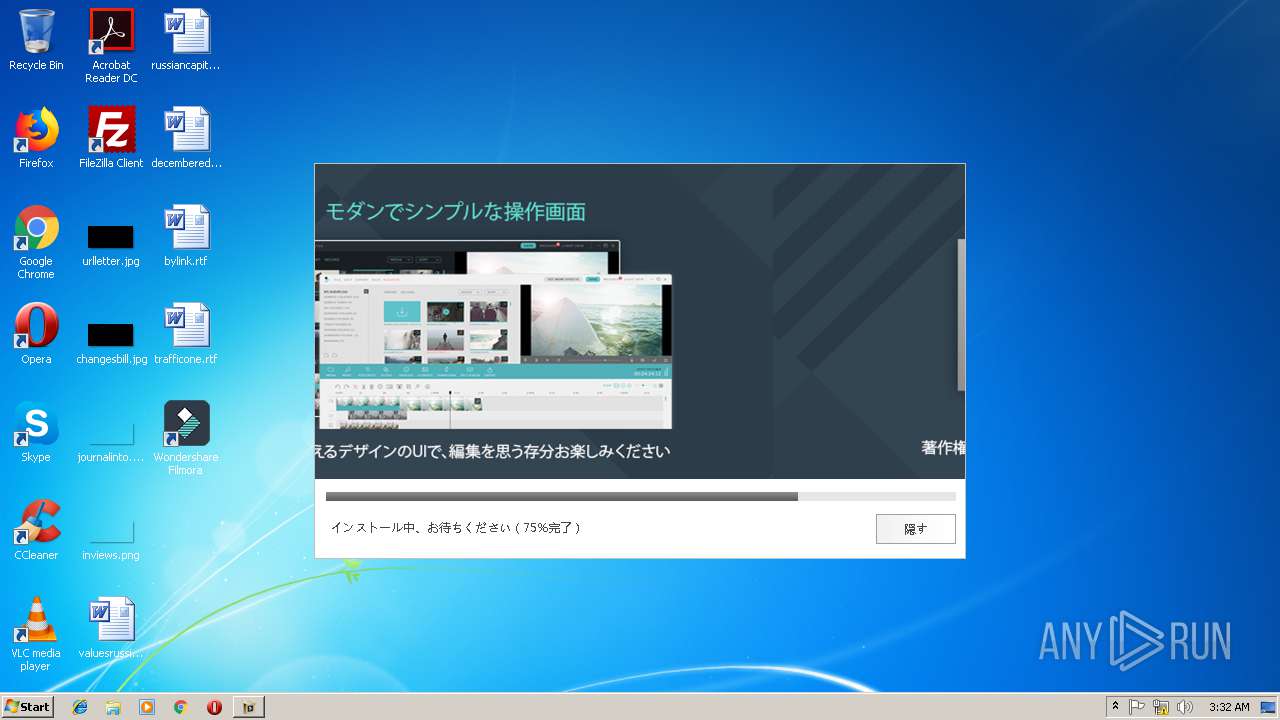
Task: Open Action Center flag icon
Action: (1137, 707)
